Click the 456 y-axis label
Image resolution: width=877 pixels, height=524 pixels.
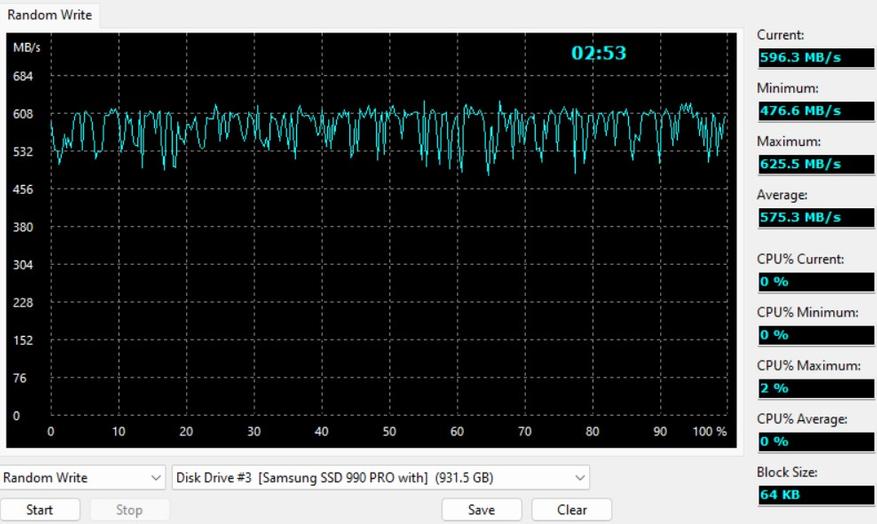23,190
